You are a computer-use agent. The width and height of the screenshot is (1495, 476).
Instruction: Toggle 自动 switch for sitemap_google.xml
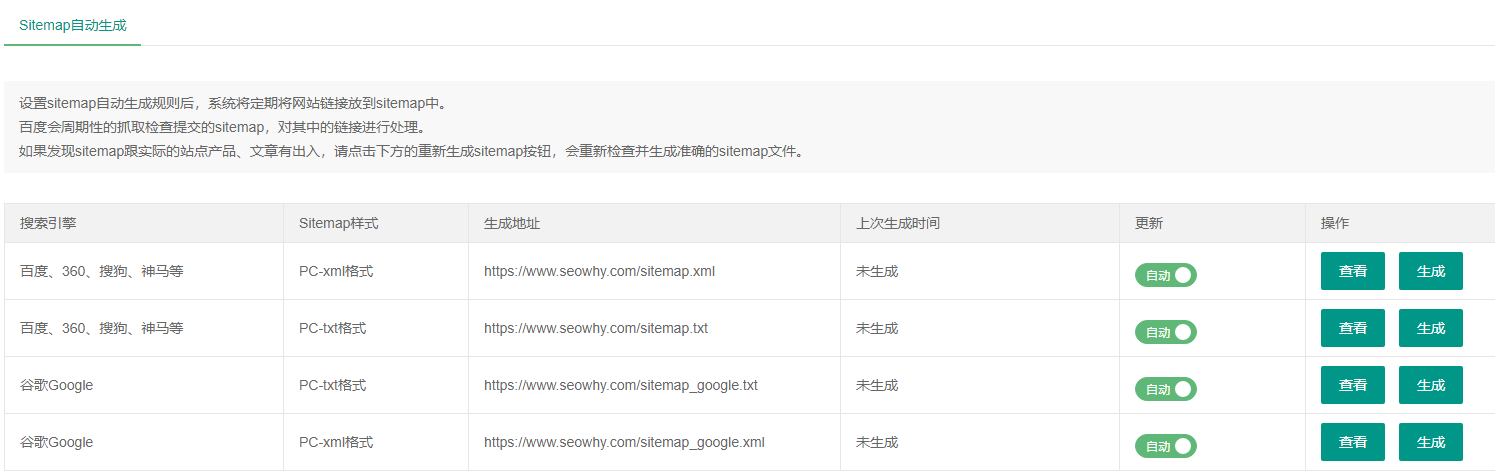1165,446
